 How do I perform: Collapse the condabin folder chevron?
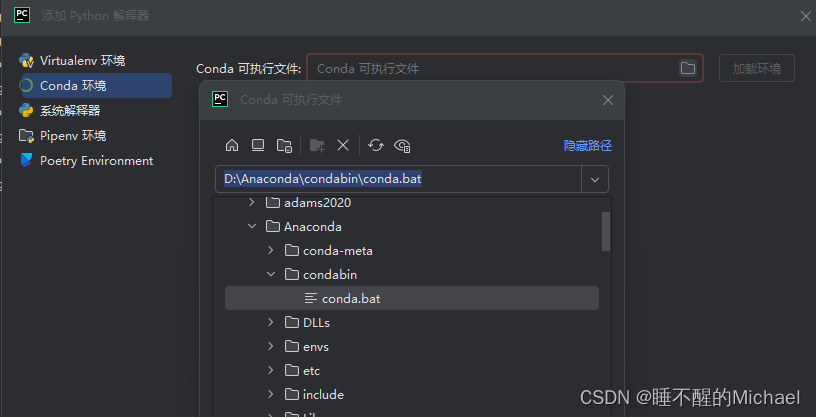(x=271, y=274)
